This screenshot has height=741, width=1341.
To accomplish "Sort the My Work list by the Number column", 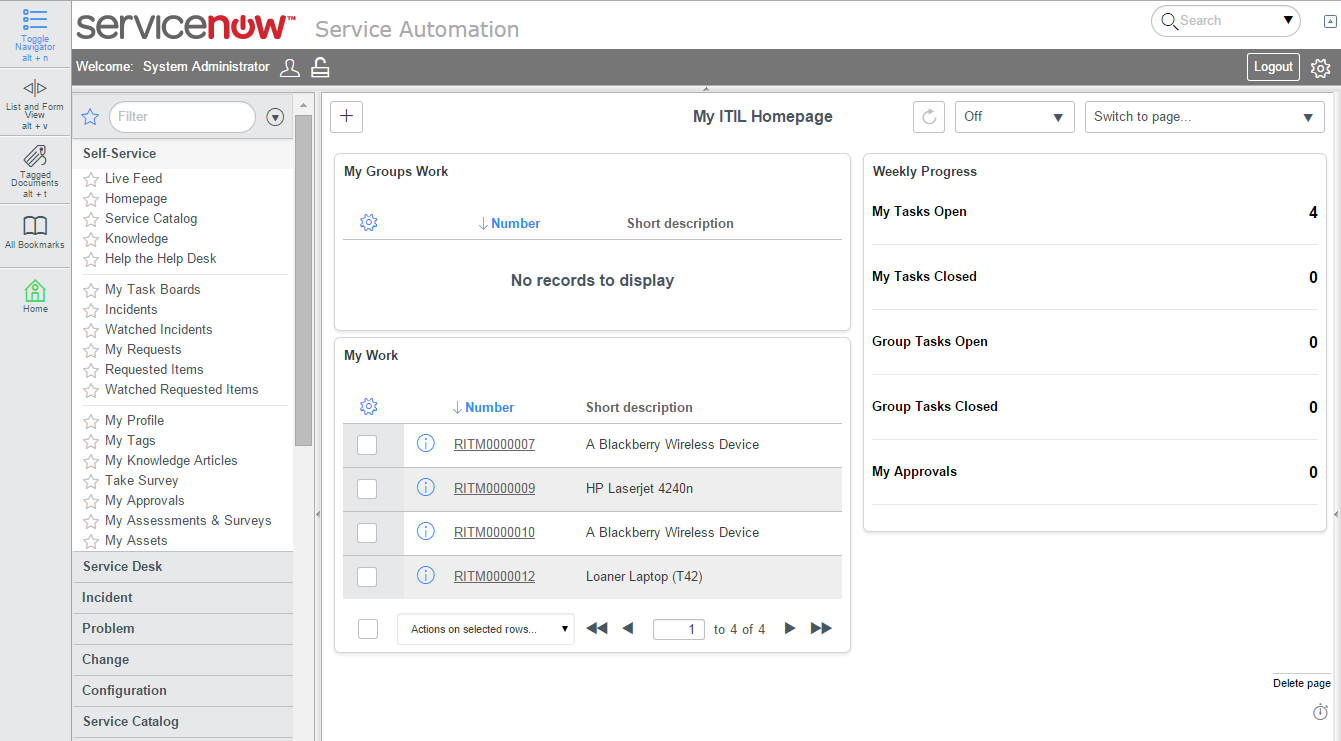I will tap(490, 408).
